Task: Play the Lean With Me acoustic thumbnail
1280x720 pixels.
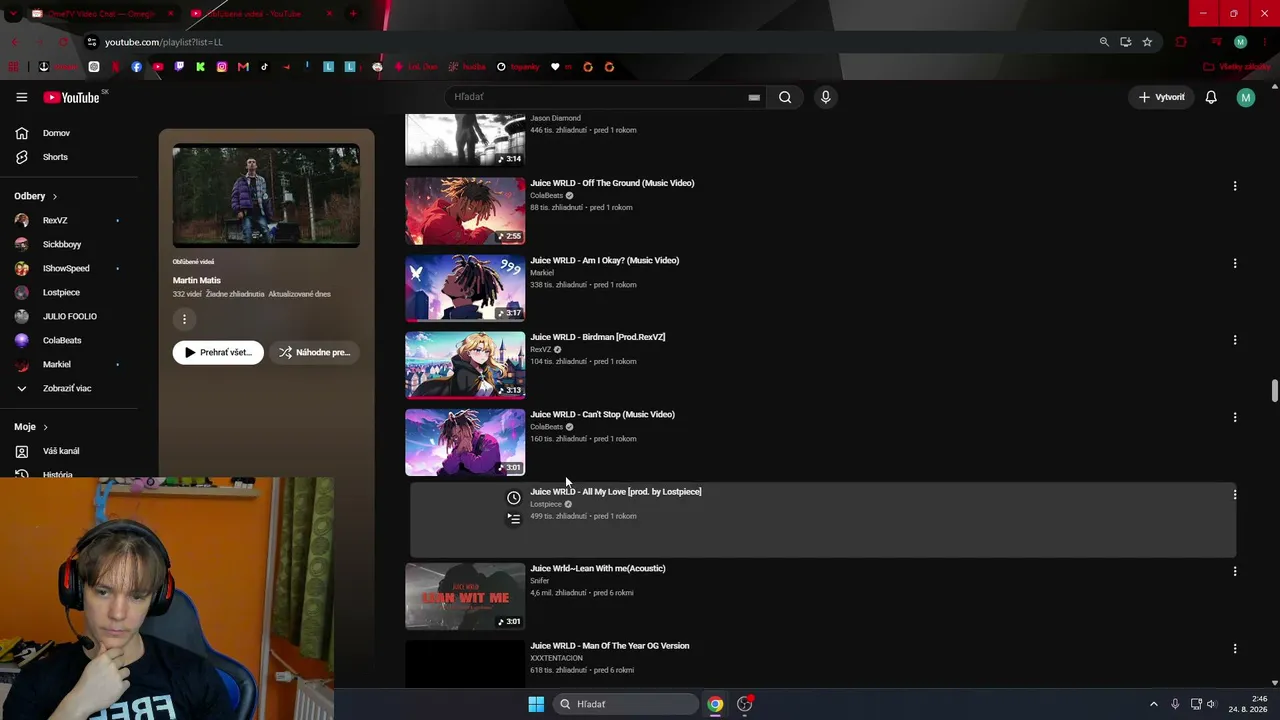Action: click(465, 596)
